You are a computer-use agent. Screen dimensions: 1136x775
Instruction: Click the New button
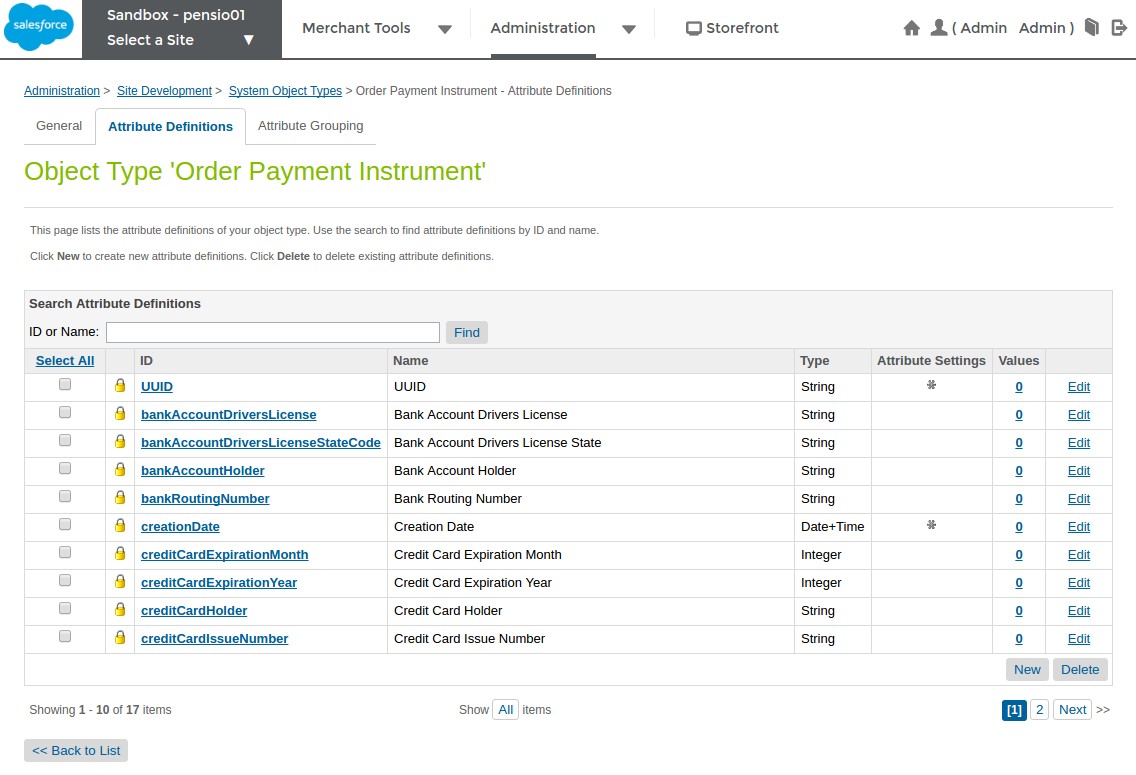click(x=1027, y=670)
